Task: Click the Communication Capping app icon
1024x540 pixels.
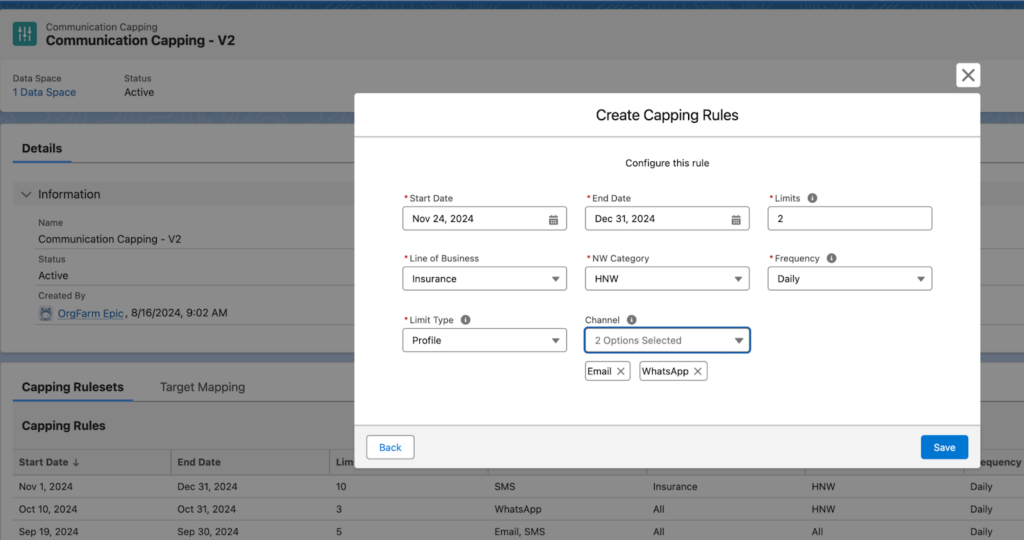Action: click(x=25, y=34)
